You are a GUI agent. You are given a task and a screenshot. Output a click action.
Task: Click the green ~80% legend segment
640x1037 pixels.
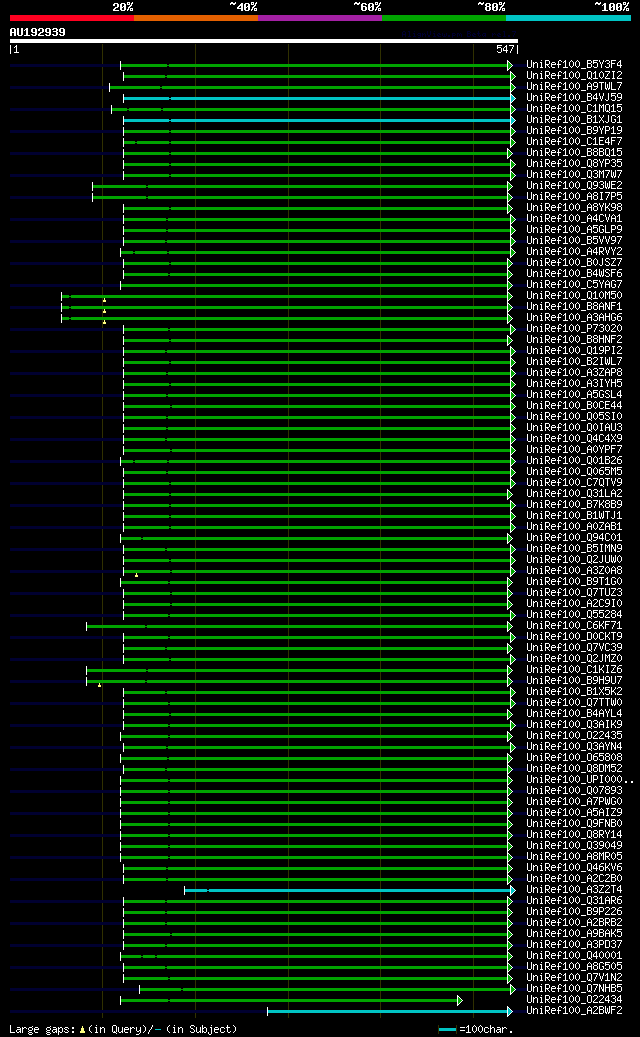[444, 18]
